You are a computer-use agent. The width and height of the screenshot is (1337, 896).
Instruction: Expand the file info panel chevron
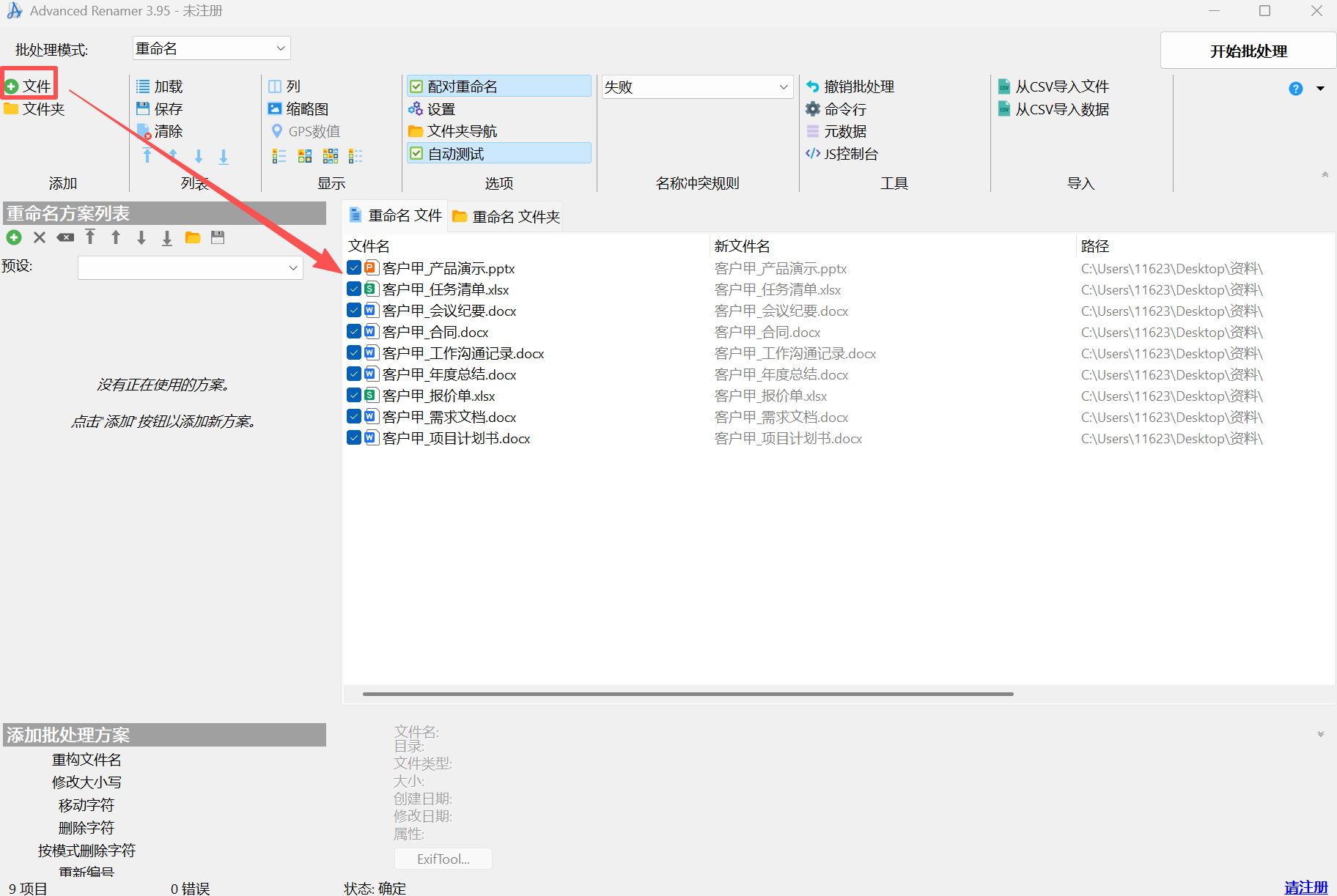1320,734
